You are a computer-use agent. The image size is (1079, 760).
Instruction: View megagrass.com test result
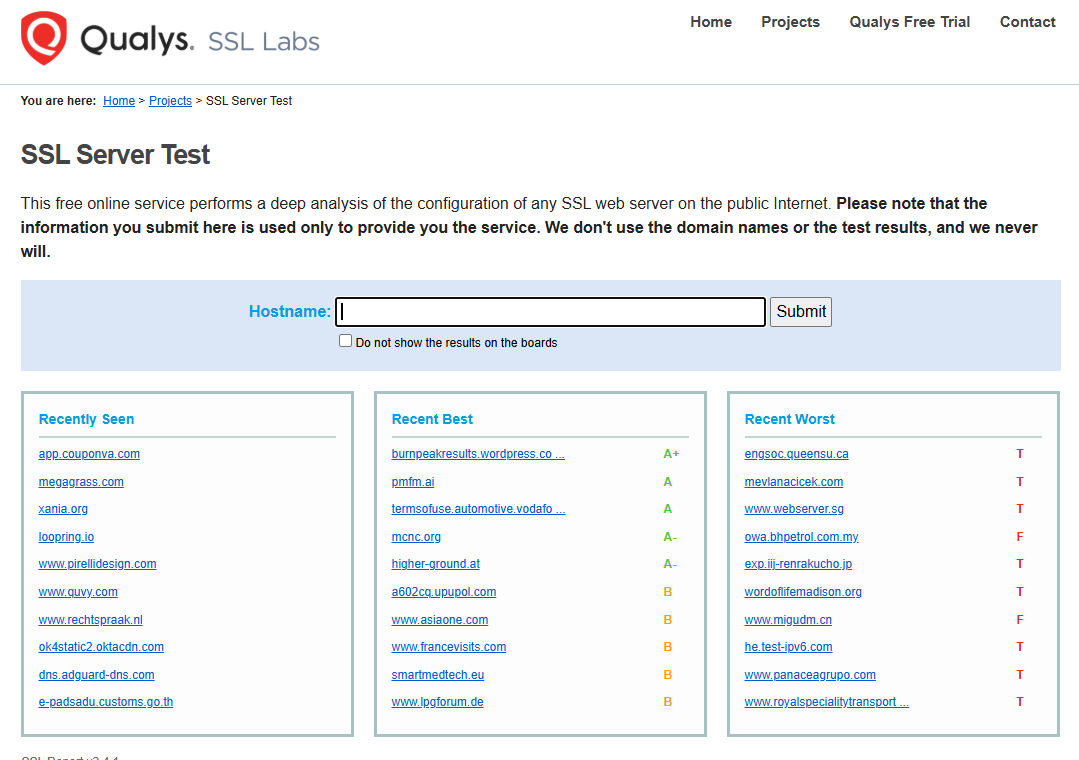pos(81,482)
